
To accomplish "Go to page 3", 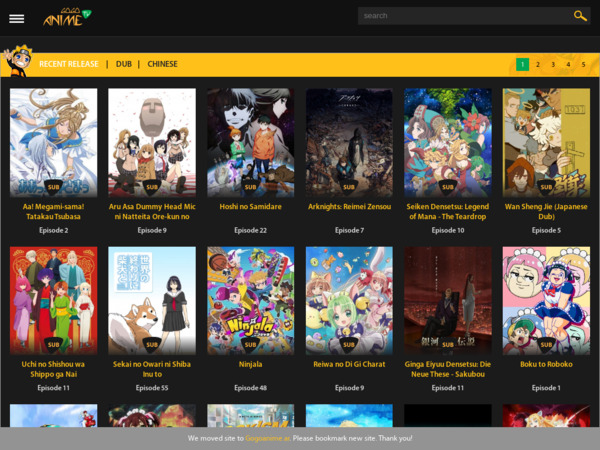I will point(553,64).
